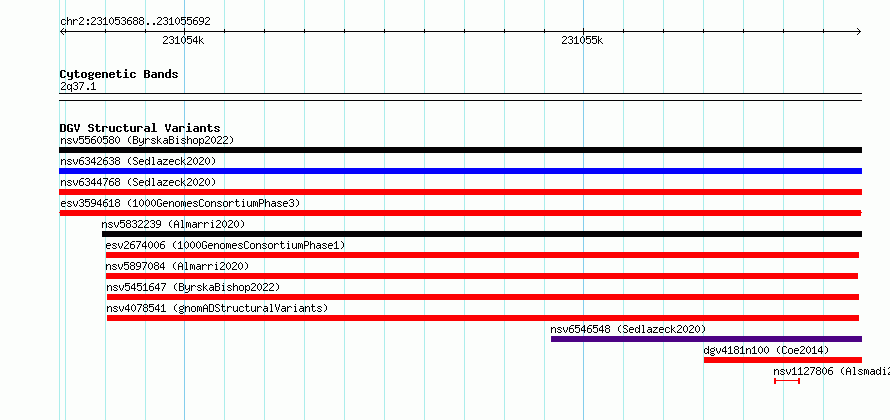Select the red nsv5897084 variant bar
The height and width of the screenshot is (420, 890).
tap(482, 276)
